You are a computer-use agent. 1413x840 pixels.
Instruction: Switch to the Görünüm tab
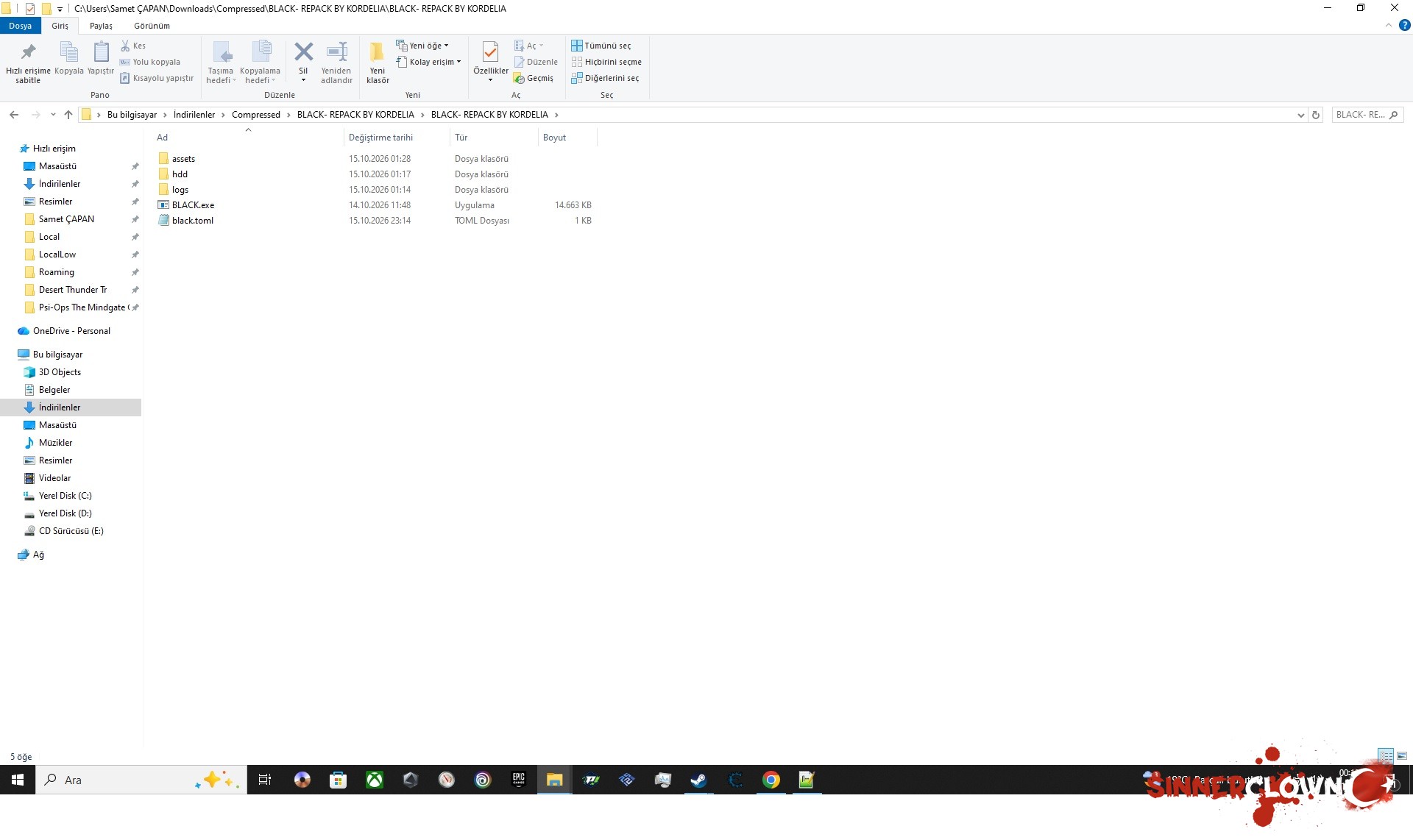[152, 26]
